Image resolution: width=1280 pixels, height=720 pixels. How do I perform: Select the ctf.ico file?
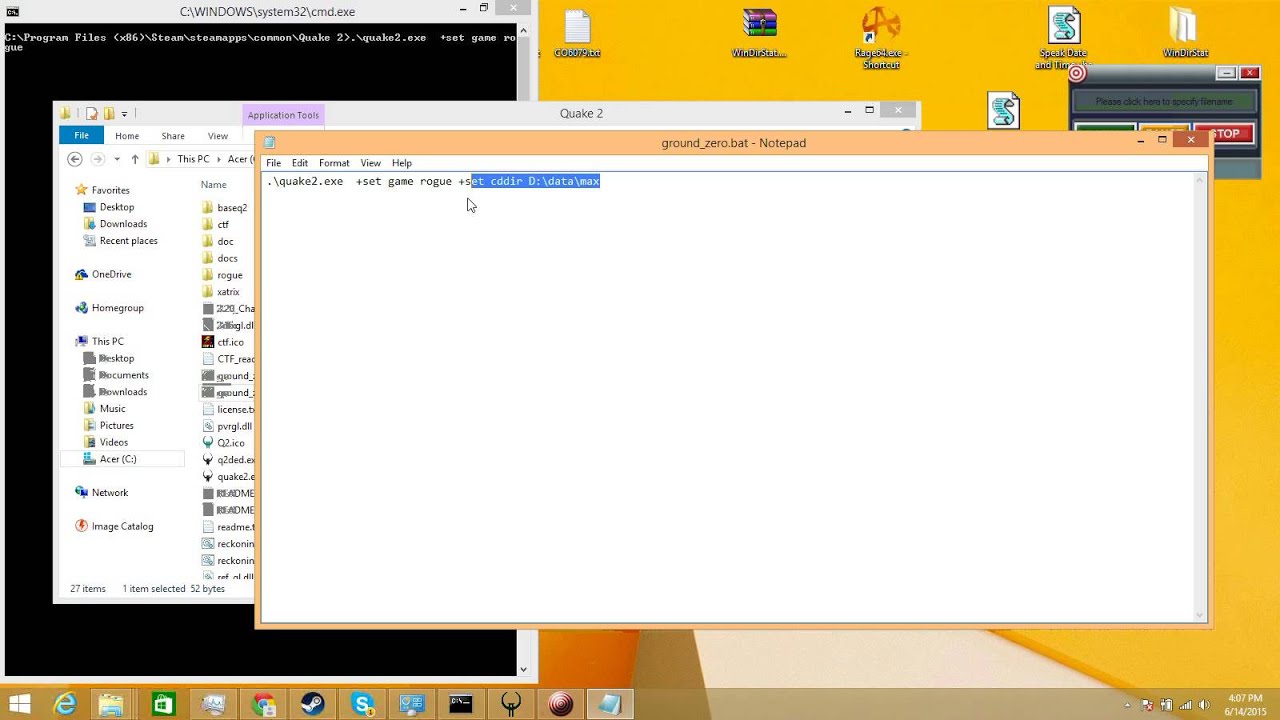[x=230, y=342]
